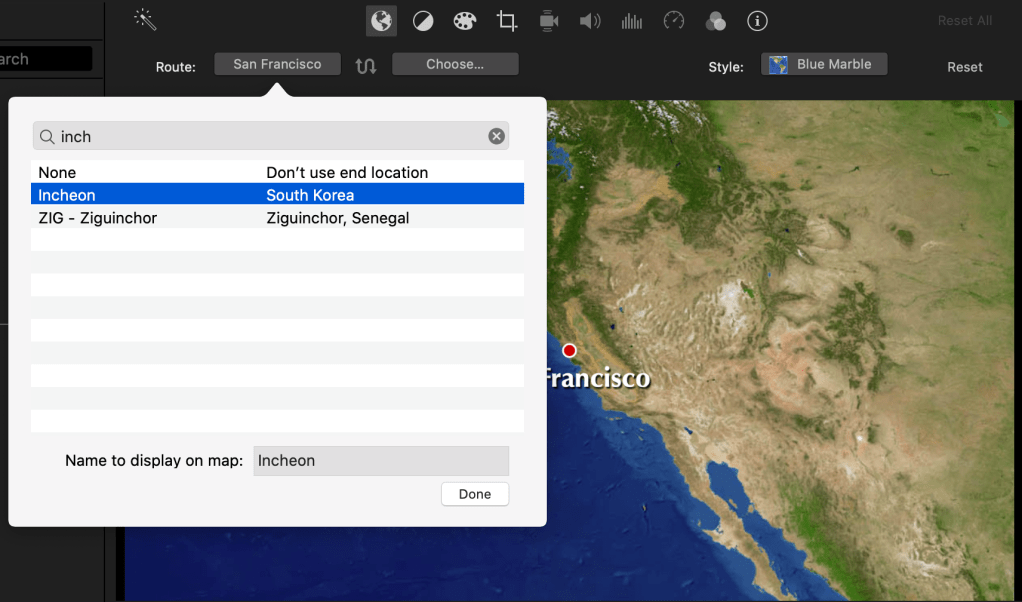
Task: Open the San Francisco start location dropdown
Action: 277,64
